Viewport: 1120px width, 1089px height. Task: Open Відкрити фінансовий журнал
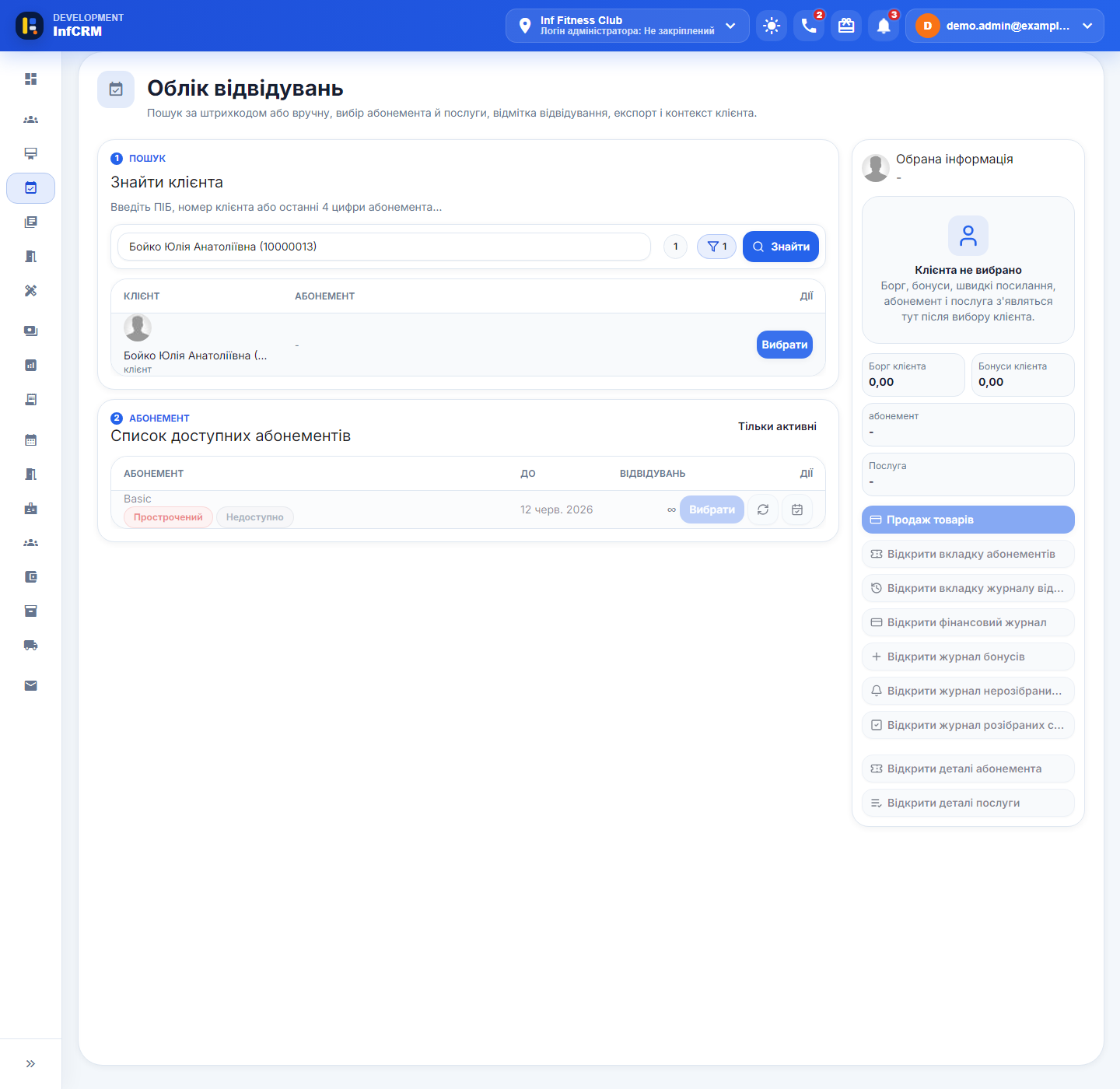point(968,622)
